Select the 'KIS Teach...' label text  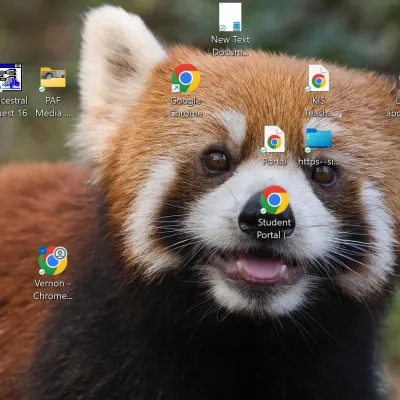click(x=319, y=107)
